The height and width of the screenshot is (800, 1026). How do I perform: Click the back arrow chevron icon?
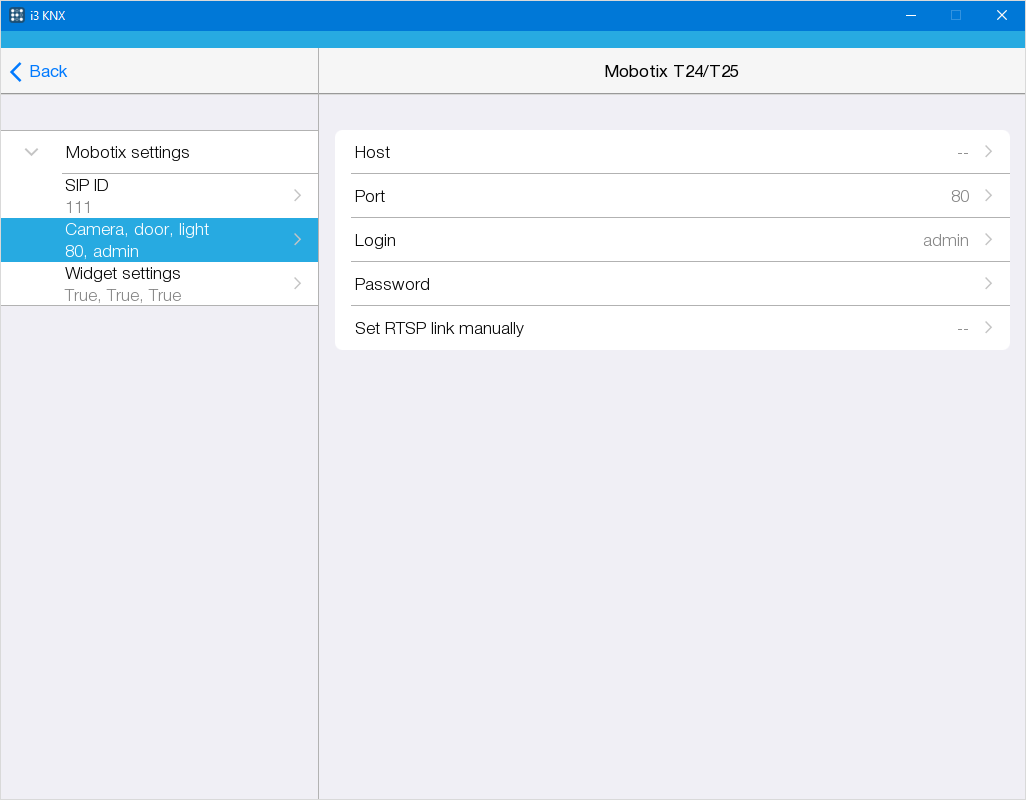click(x=15, y=72)
